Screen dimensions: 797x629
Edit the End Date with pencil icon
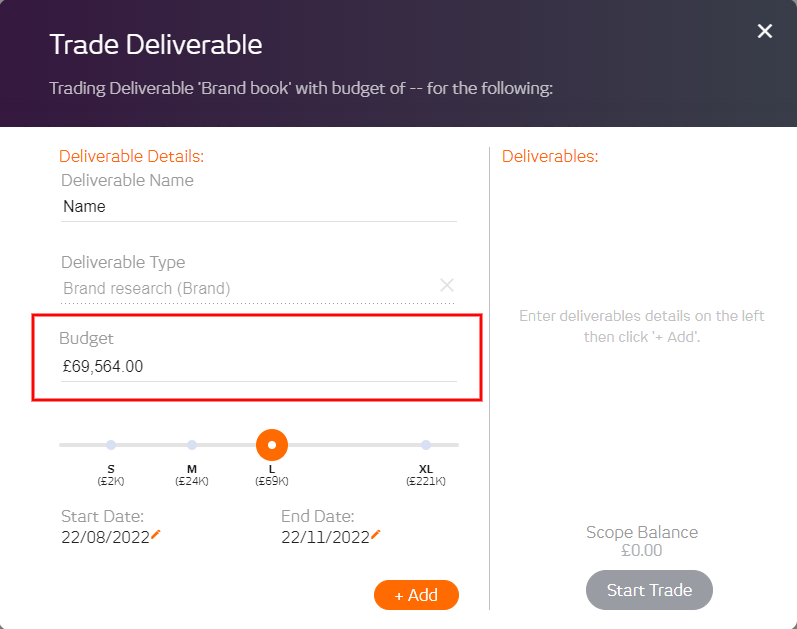point(376,534)
